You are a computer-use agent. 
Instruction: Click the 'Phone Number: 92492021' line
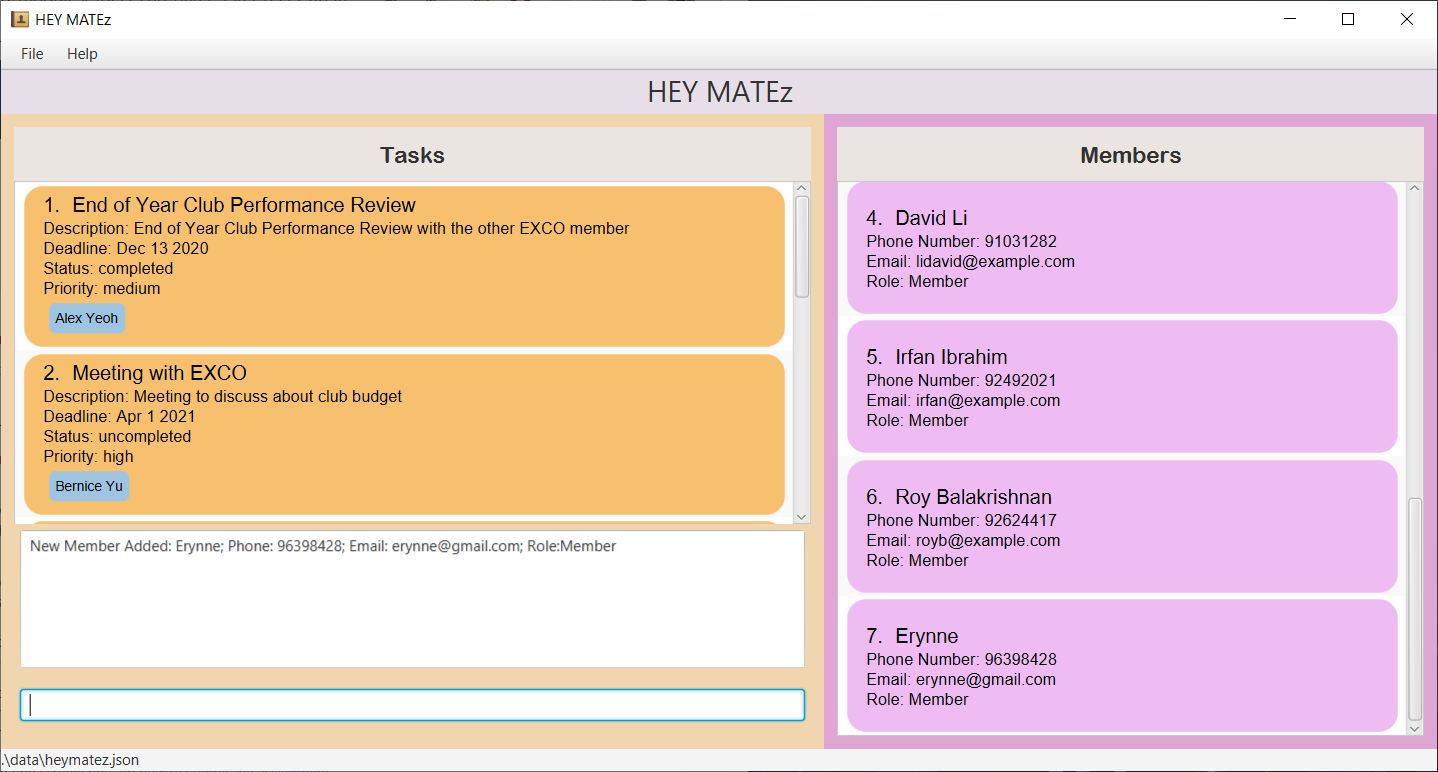(962, 380)
